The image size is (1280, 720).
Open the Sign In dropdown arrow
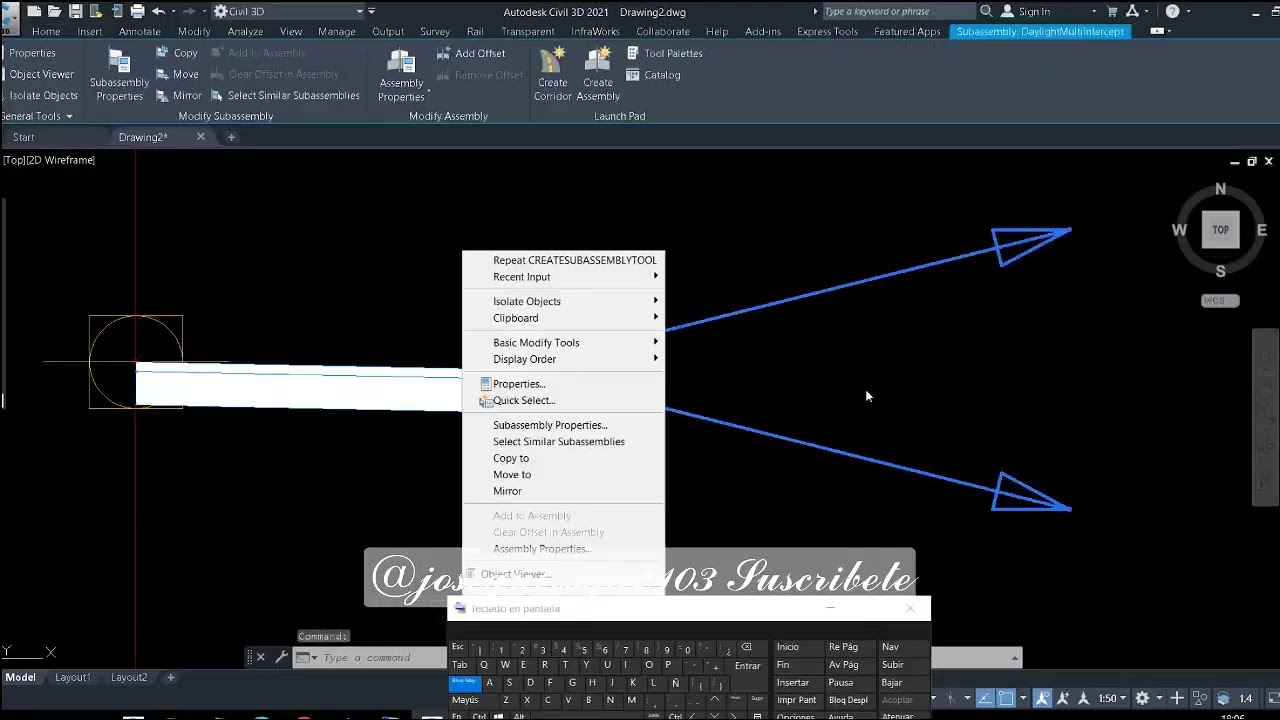(1094, 12)
